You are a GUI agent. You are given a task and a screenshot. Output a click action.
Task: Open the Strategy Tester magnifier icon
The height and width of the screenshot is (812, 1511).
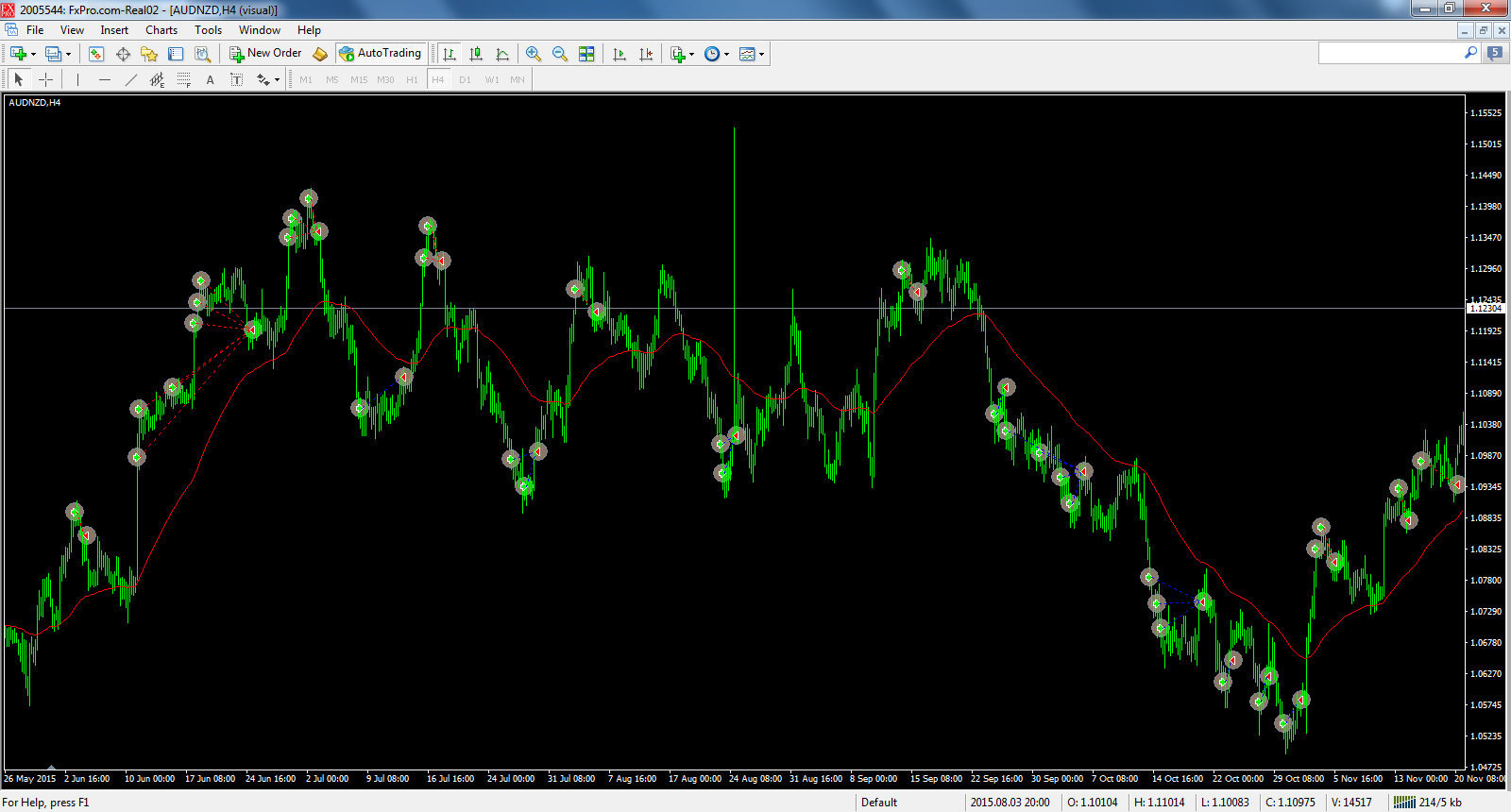coord(202,54)
